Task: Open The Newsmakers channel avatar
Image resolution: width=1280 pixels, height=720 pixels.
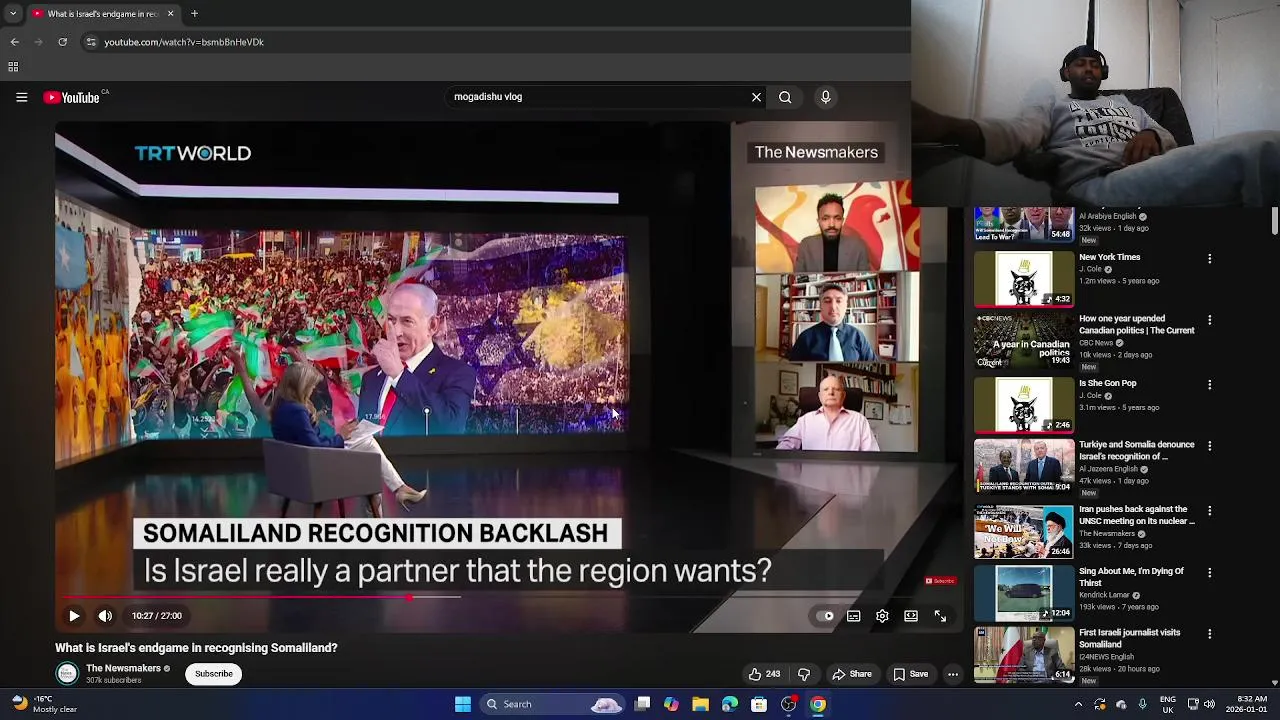Action: [x=67, y=674]
